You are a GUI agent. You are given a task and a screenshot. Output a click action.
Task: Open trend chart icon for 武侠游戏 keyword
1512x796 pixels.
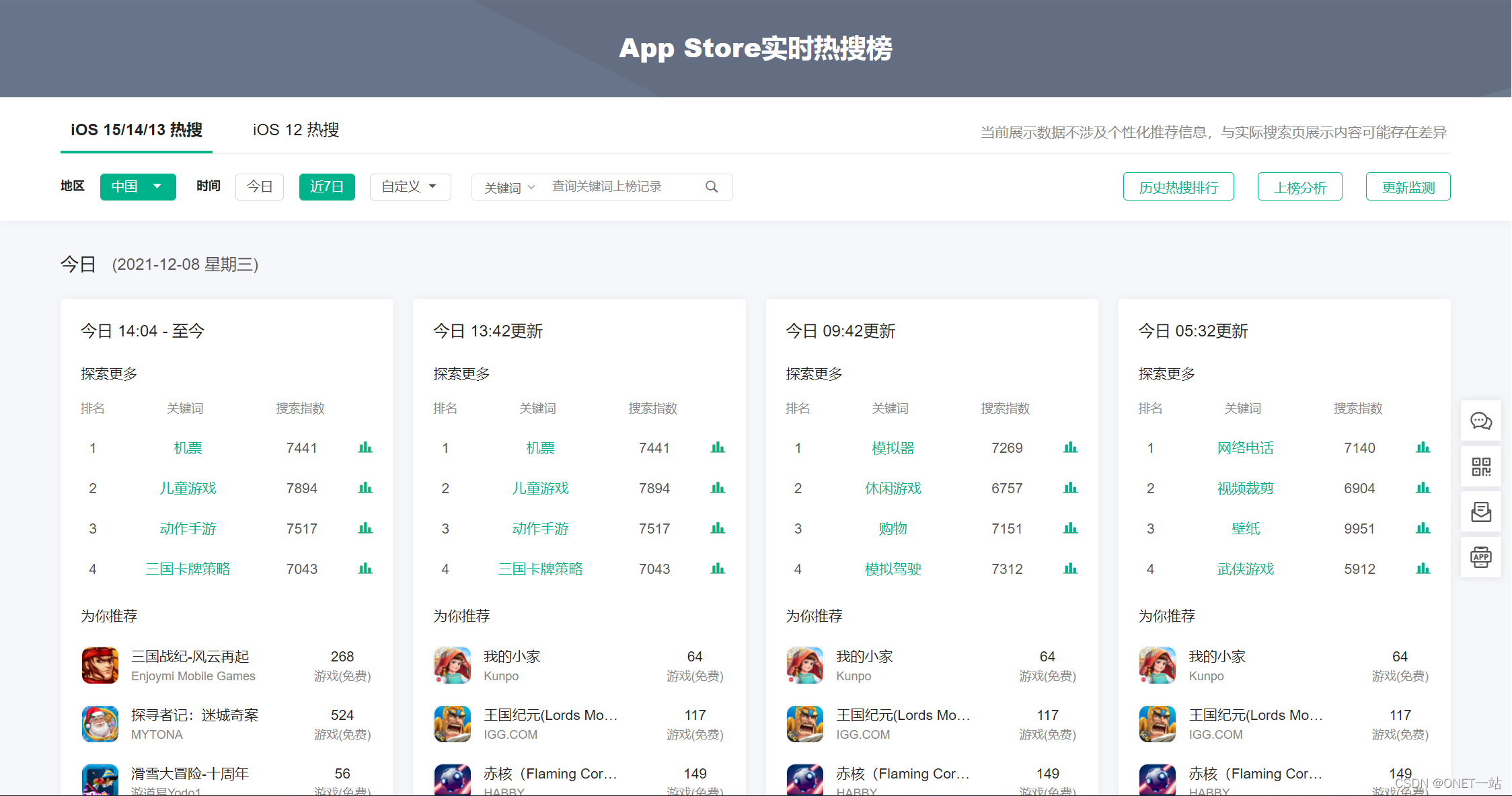coord(1423,569)
